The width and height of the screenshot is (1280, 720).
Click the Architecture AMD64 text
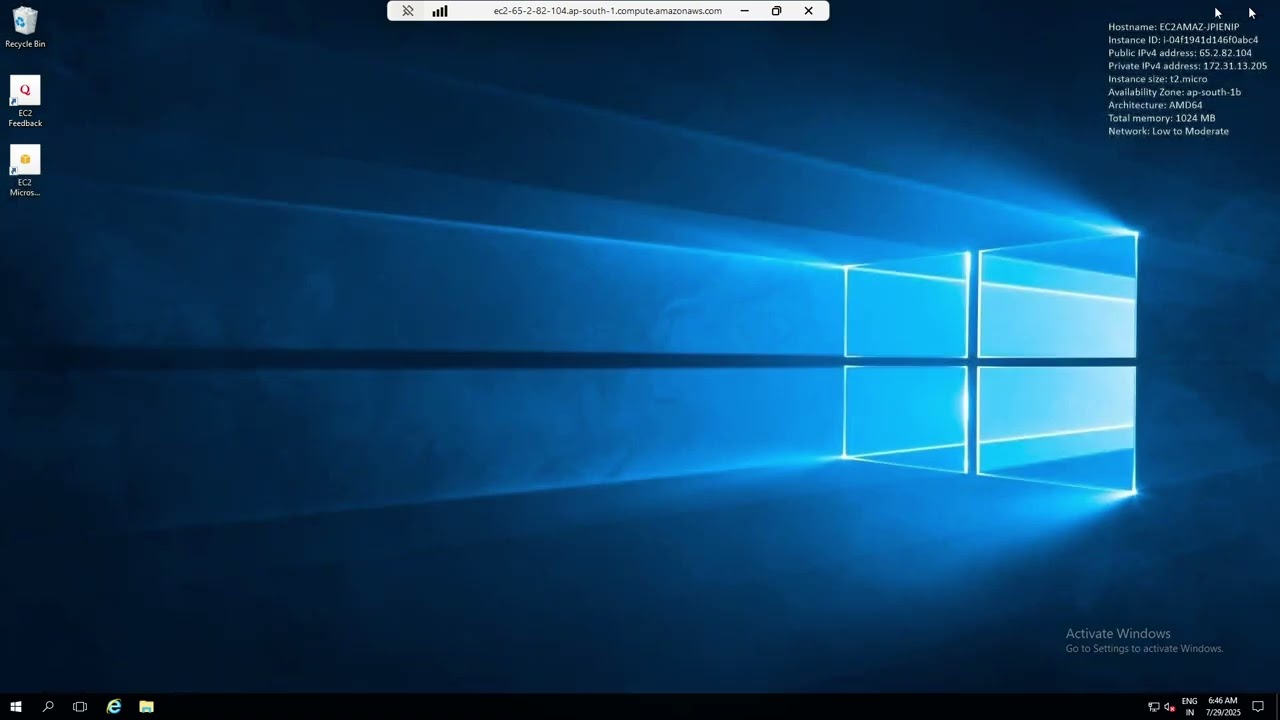(1155, 105)
